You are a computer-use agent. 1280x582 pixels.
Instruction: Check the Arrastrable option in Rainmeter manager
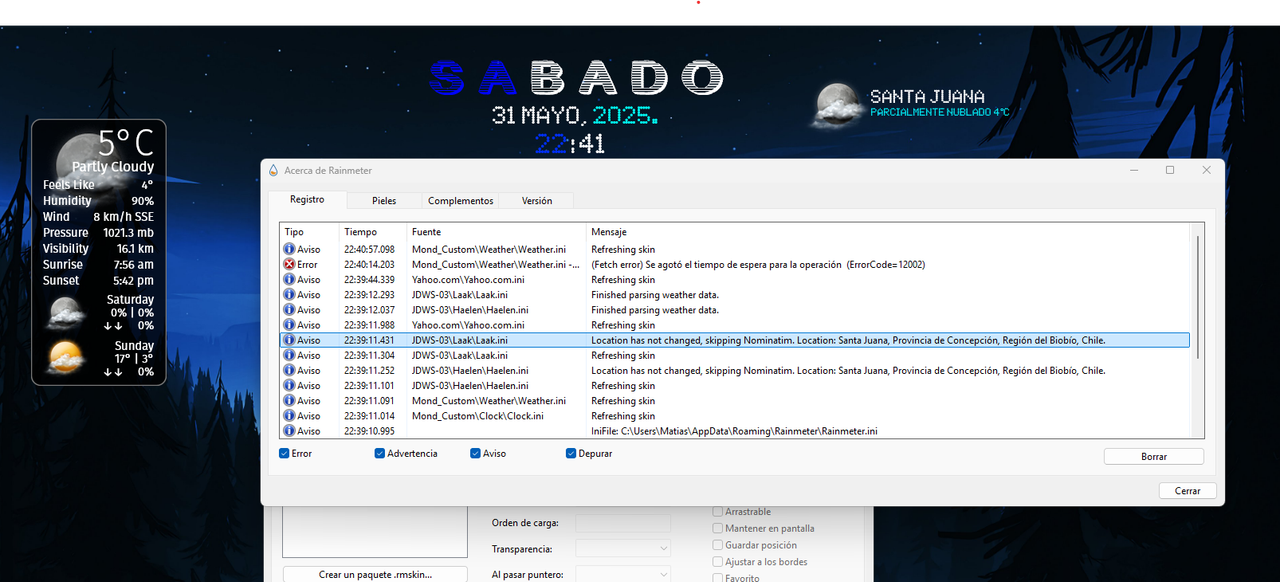(717, 512)
